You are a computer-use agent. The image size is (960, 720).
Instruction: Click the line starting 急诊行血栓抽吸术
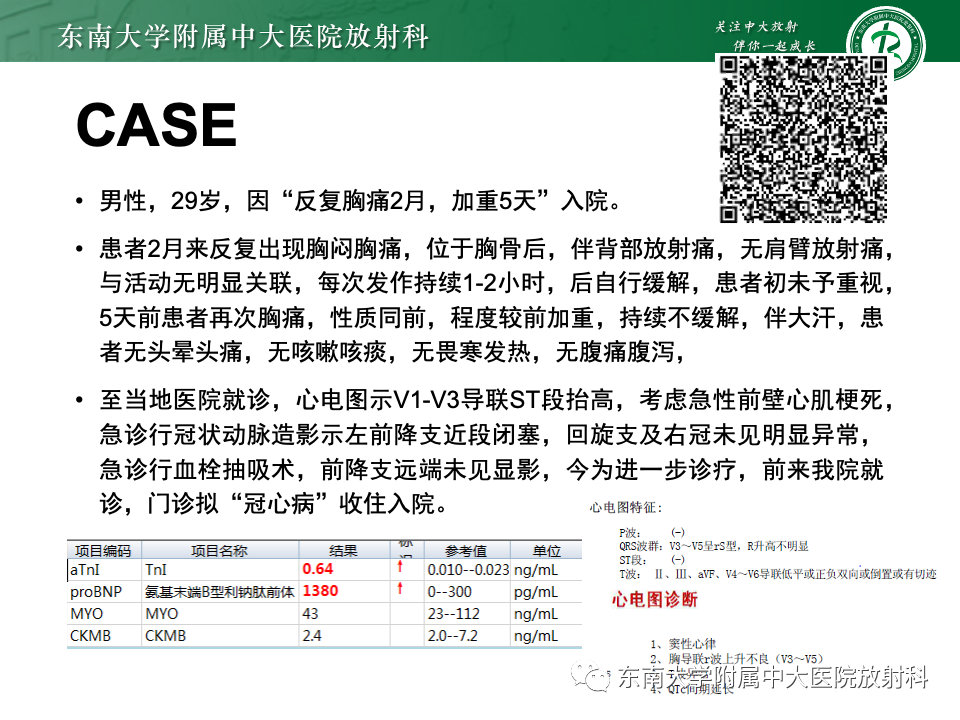point(491,470)
